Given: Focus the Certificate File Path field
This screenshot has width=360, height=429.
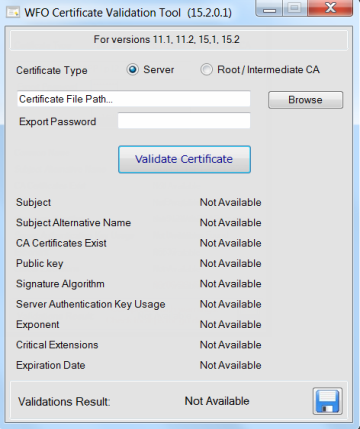Looking at the screenshot, I should pyautogui.click(x=134, y=99).
